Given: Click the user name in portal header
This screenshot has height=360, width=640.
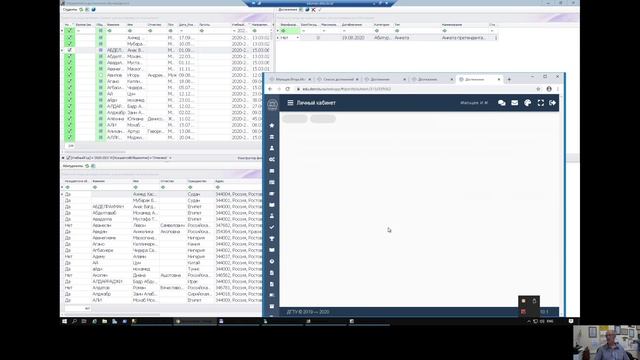Looking at the screenshot, I should pos(473,103).
